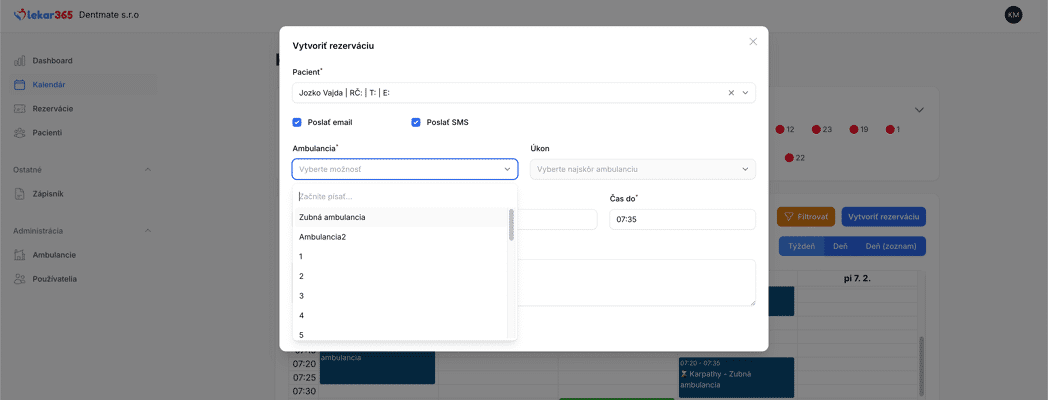Click the Dashboard sidebar icon
This screenshot has height=400, width=1048.
point(20,61)
